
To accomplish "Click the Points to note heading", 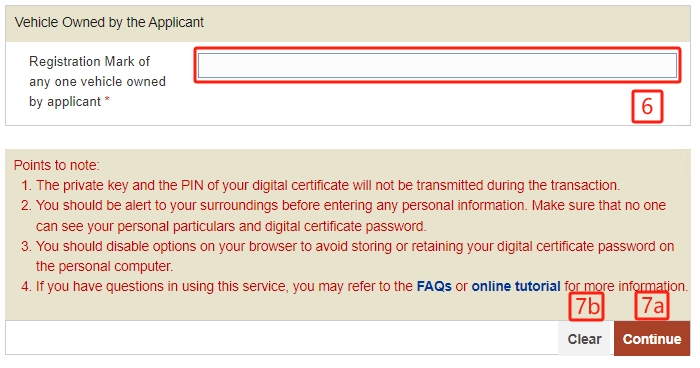I will 57,165.
